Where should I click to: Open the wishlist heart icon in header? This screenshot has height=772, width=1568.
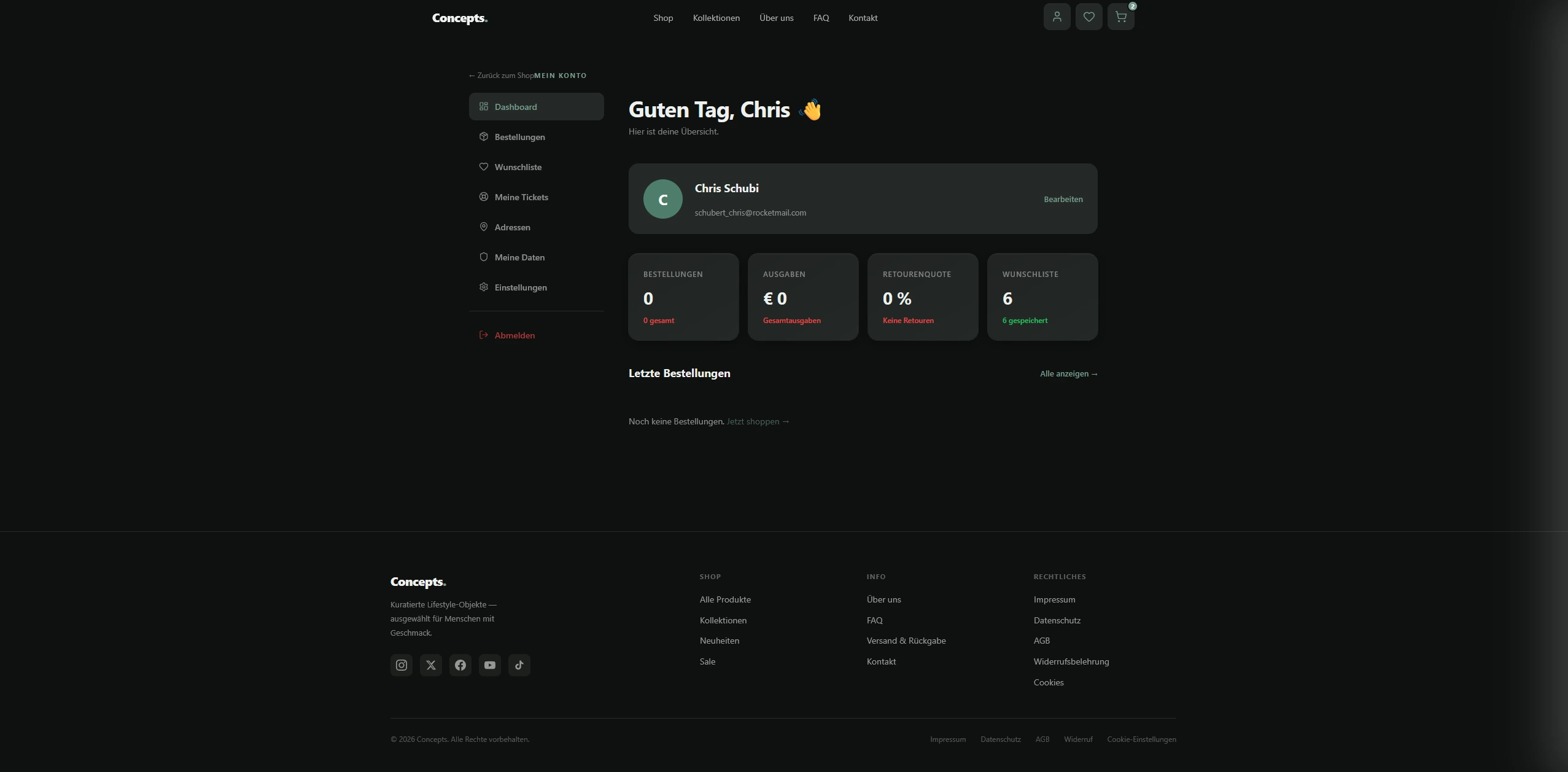pyautogui.click(x=1089, y=17)
